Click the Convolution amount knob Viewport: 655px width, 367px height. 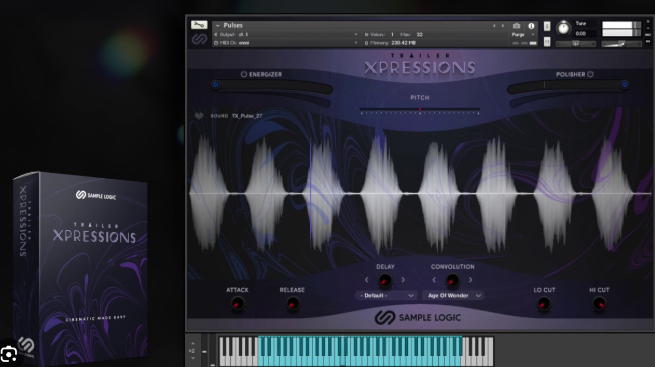[x=452, y=280]
